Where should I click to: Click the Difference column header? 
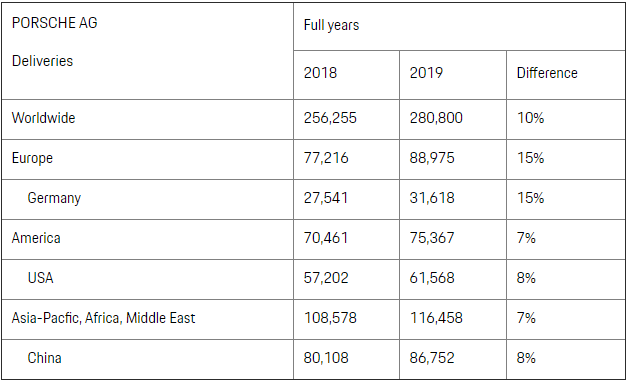click(x=547, y=73)
